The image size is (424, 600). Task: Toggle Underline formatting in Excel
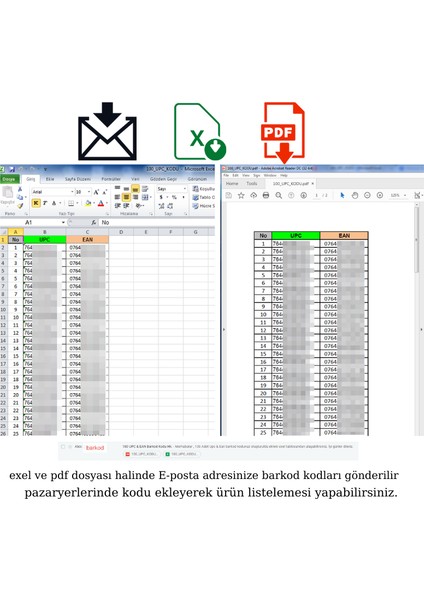(x=54, y=203)
